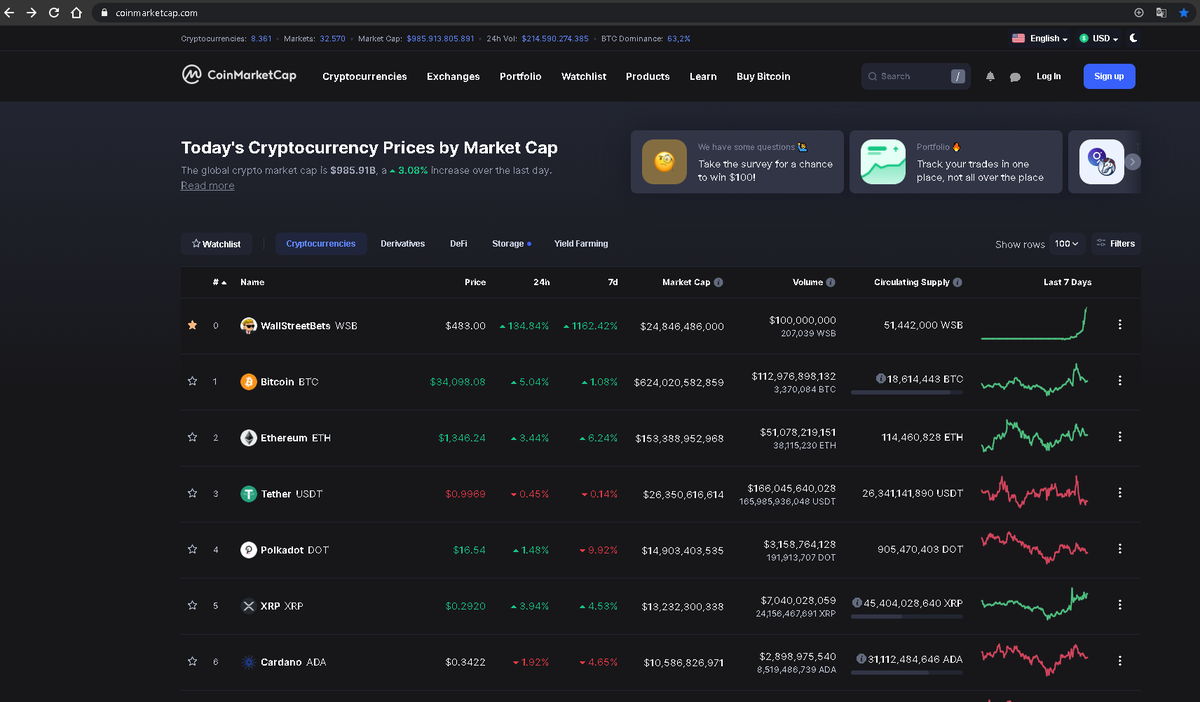Toggle dark mode moon icon
Image resolution: width=1200 pixels, height=702 pixels.
(x=1133, y=38)
